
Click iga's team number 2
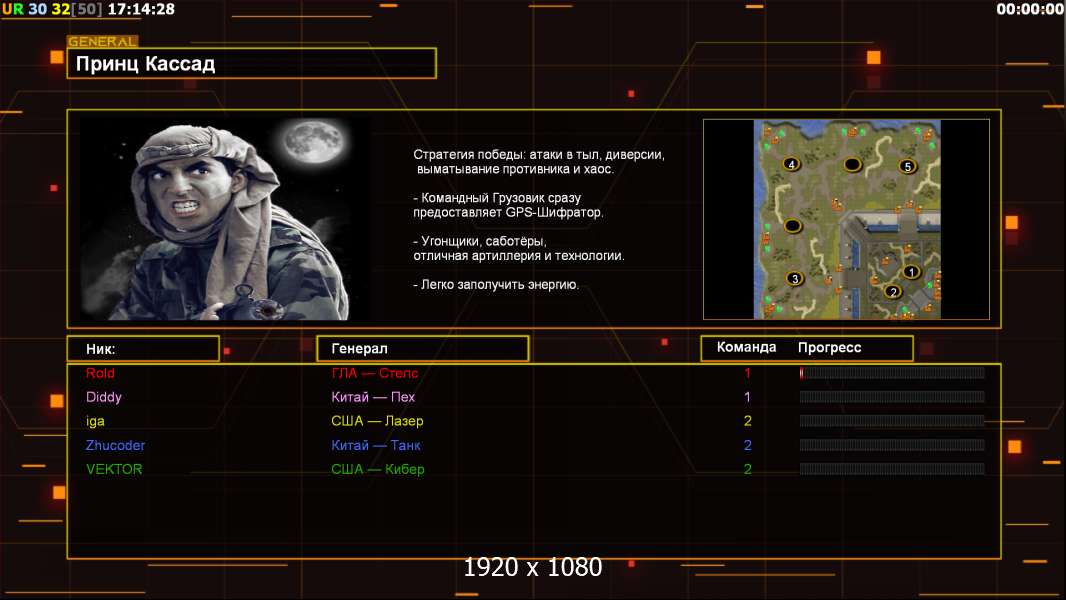pyautogui.click(x=747, y=421)
